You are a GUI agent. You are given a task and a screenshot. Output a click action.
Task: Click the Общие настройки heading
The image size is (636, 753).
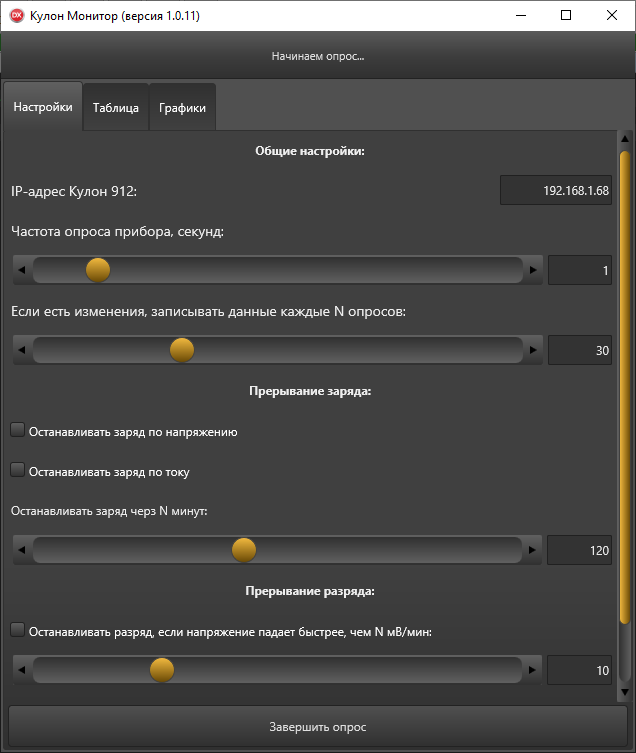point(310,151)
